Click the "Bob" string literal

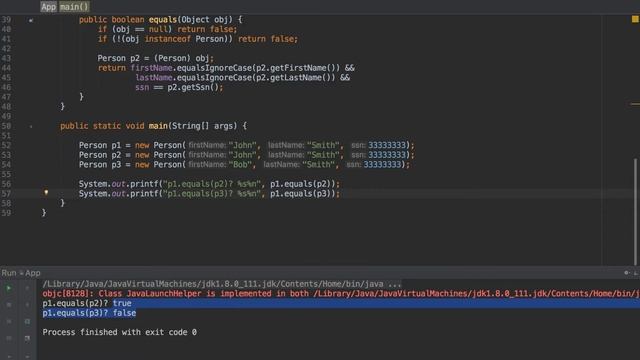click(x=240, y=164)
